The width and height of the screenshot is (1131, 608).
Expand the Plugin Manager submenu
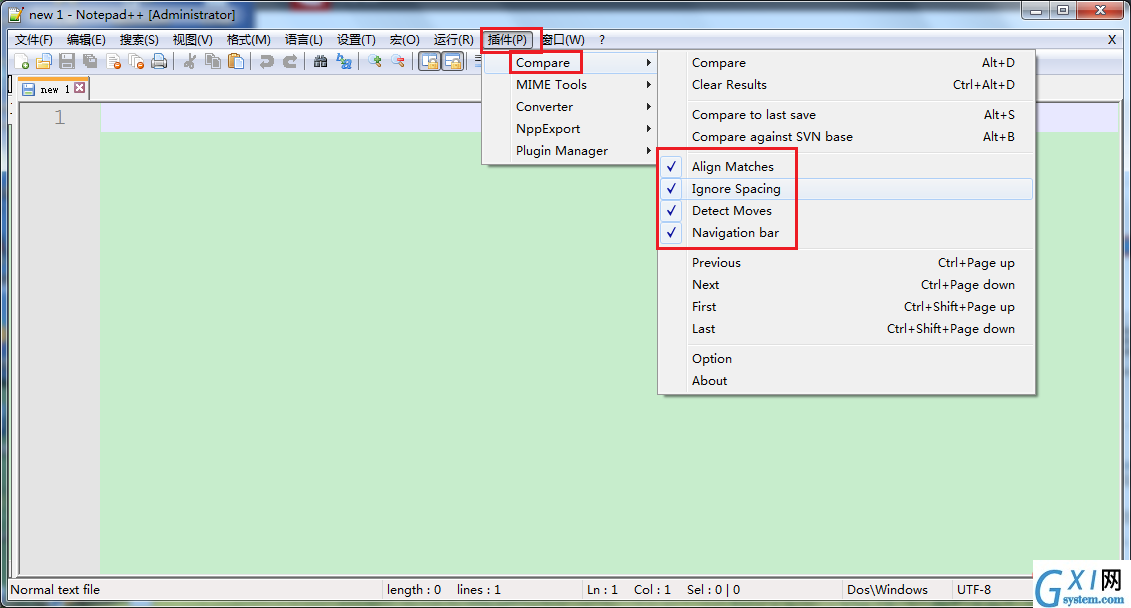570,151
